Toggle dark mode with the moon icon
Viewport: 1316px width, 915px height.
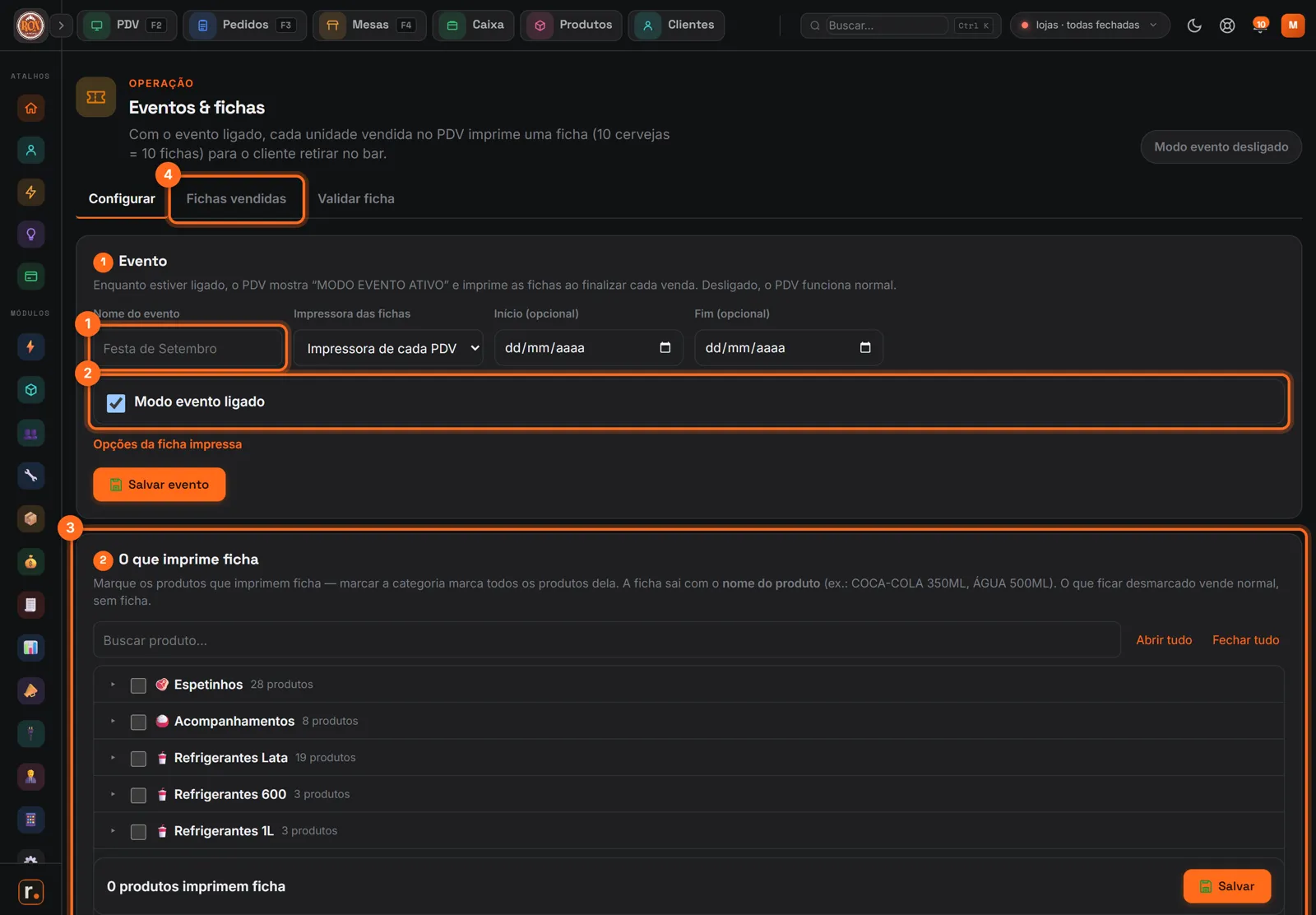pyautogui.click(x=1194, y=26)
